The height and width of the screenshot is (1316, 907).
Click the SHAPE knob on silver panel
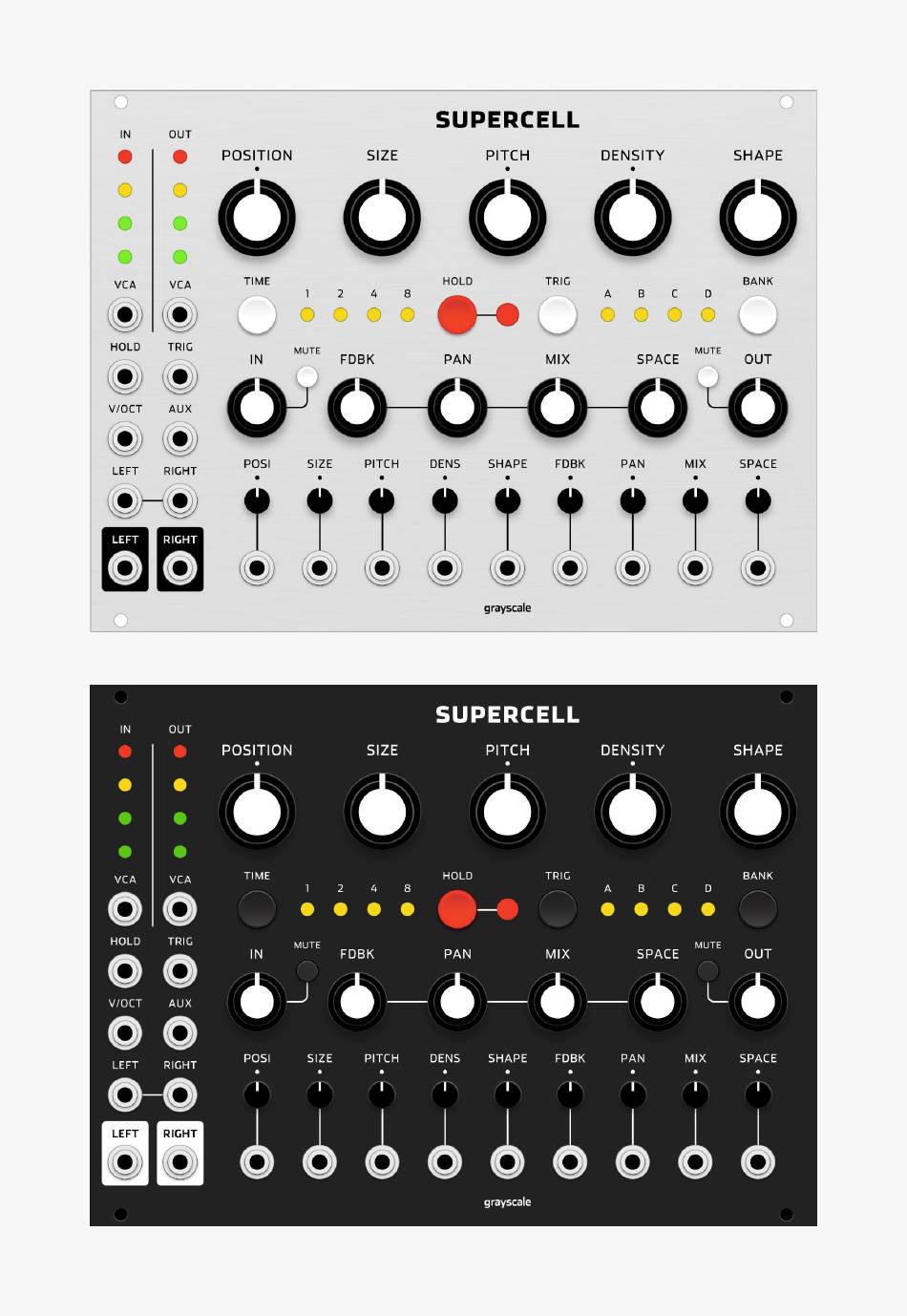click(758, 217)
